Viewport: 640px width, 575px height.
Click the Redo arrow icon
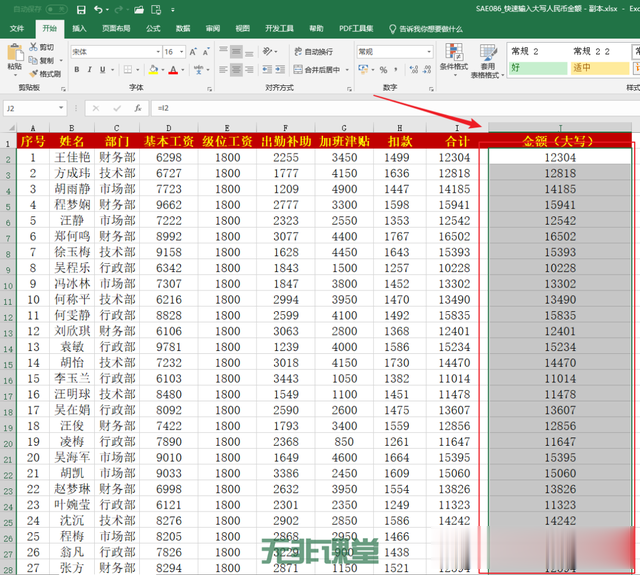tap(119, 9)
